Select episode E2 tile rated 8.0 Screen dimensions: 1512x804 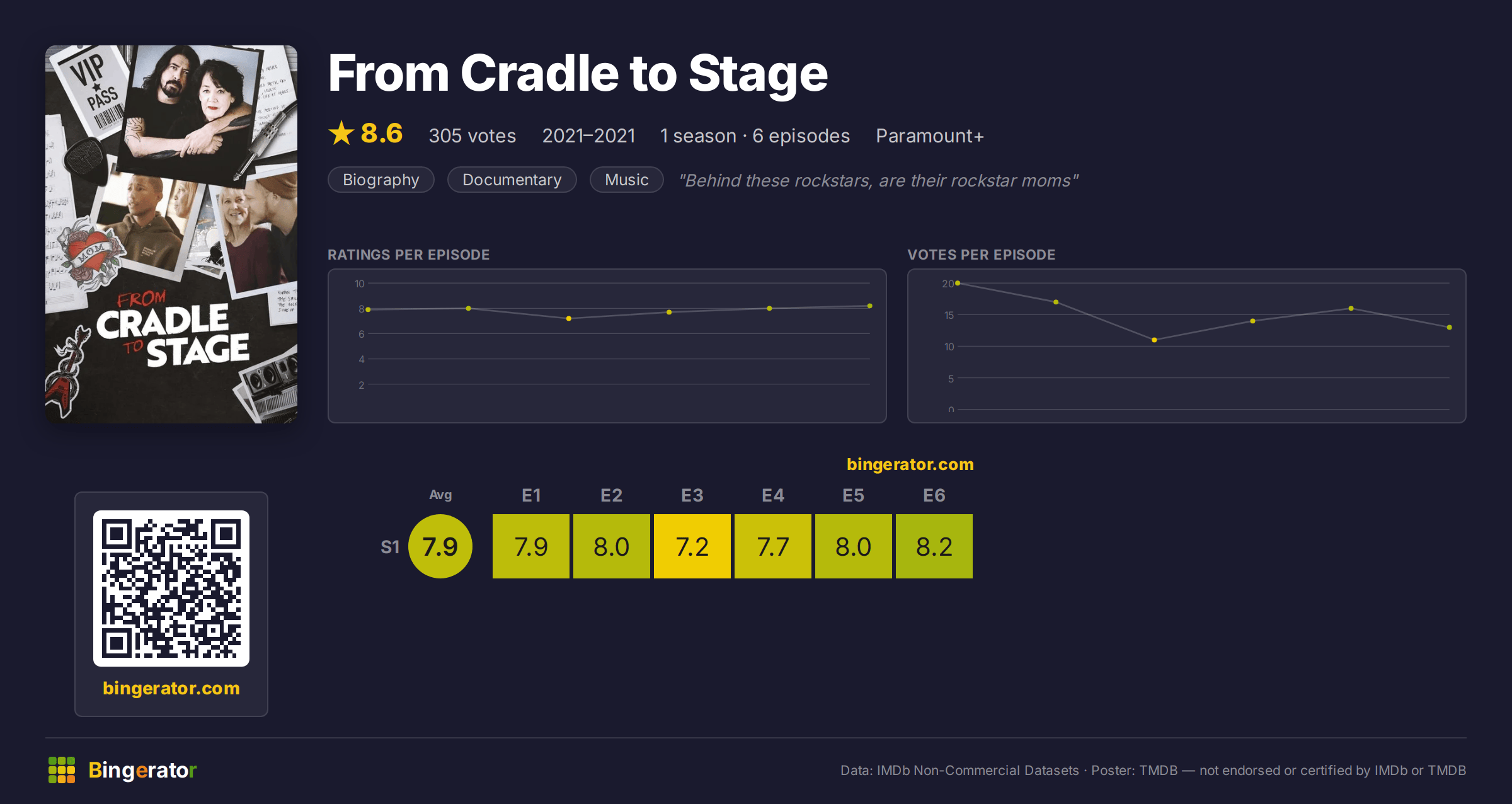[x=612, y=546]
